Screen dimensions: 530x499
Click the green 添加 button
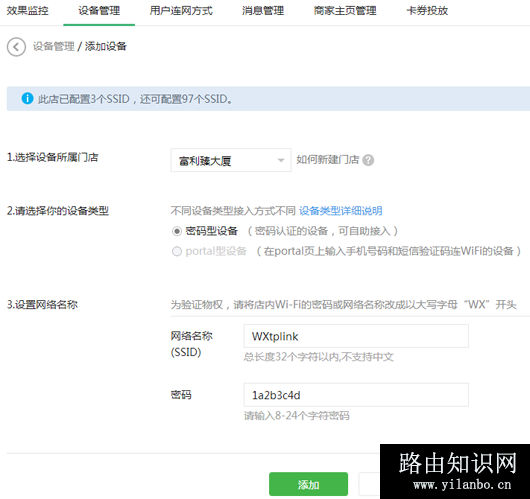[x=308, y=484]
